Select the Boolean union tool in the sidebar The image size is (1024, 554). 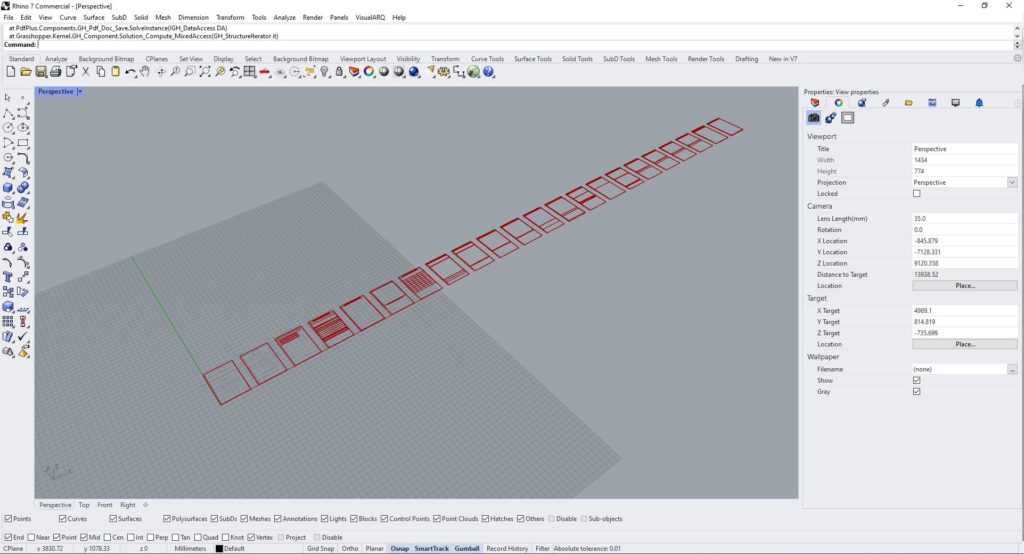(23, 187)
